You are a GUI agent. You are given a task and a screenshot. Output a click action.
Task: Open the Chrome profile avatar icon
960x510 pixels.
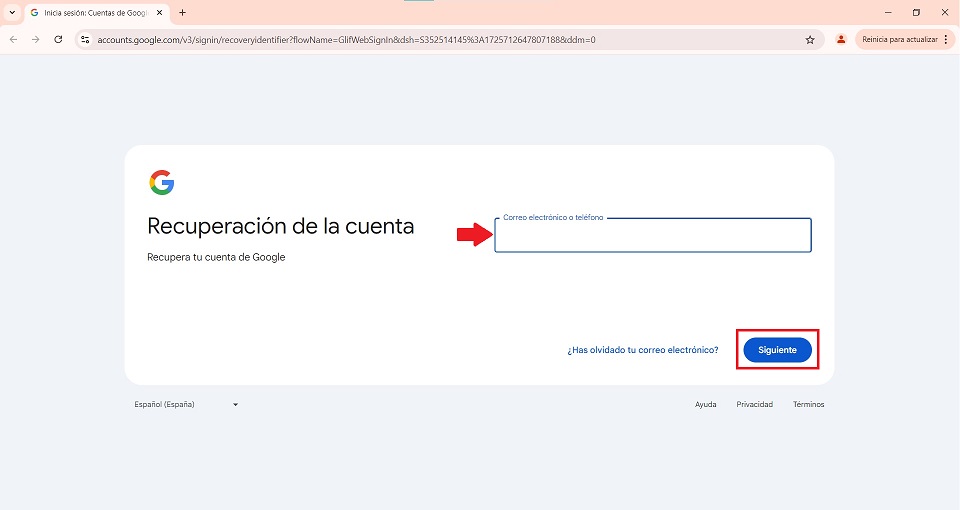841,39
